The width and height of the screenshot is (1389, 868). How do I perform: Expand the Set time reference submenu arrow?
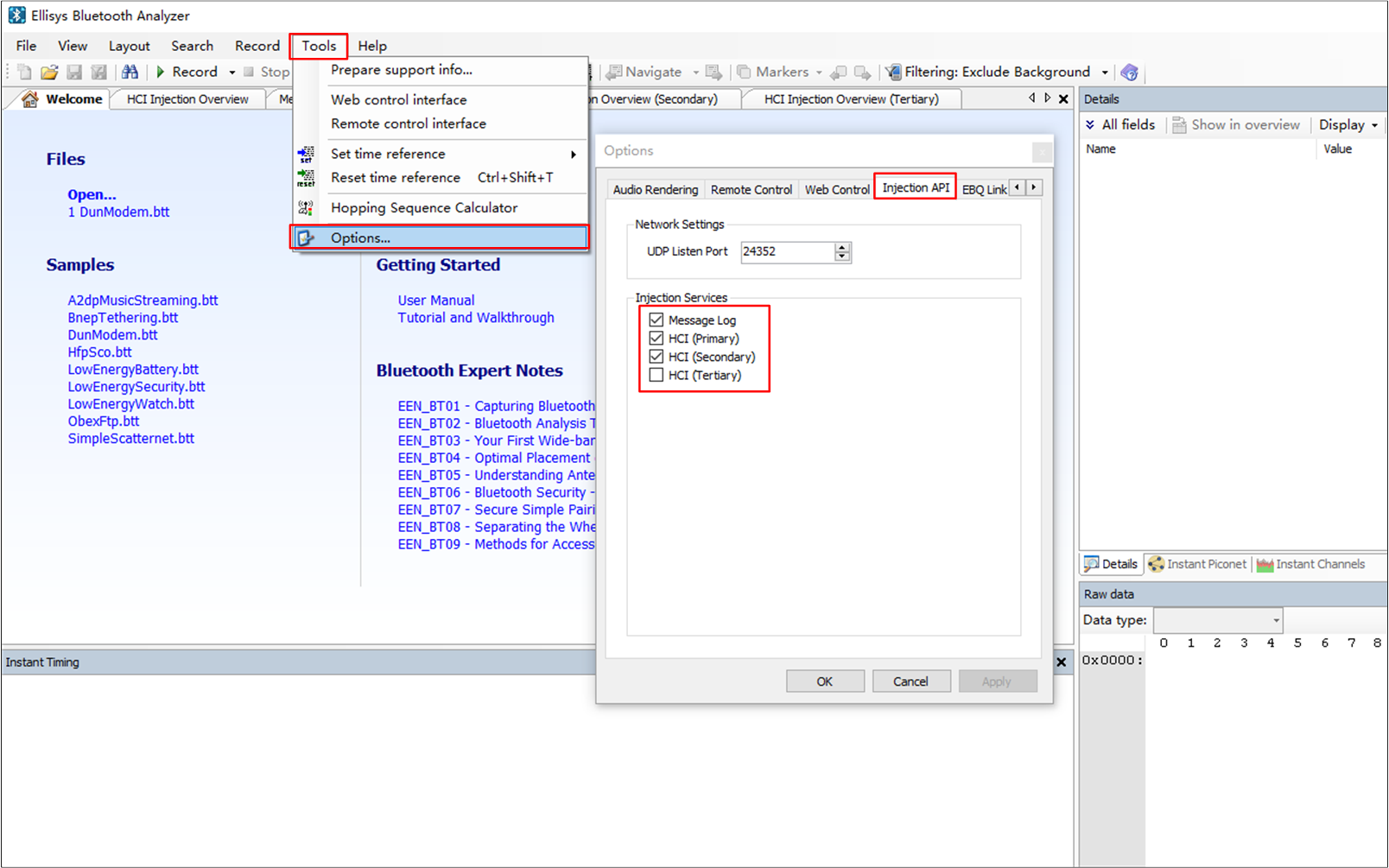pos(574,155)
